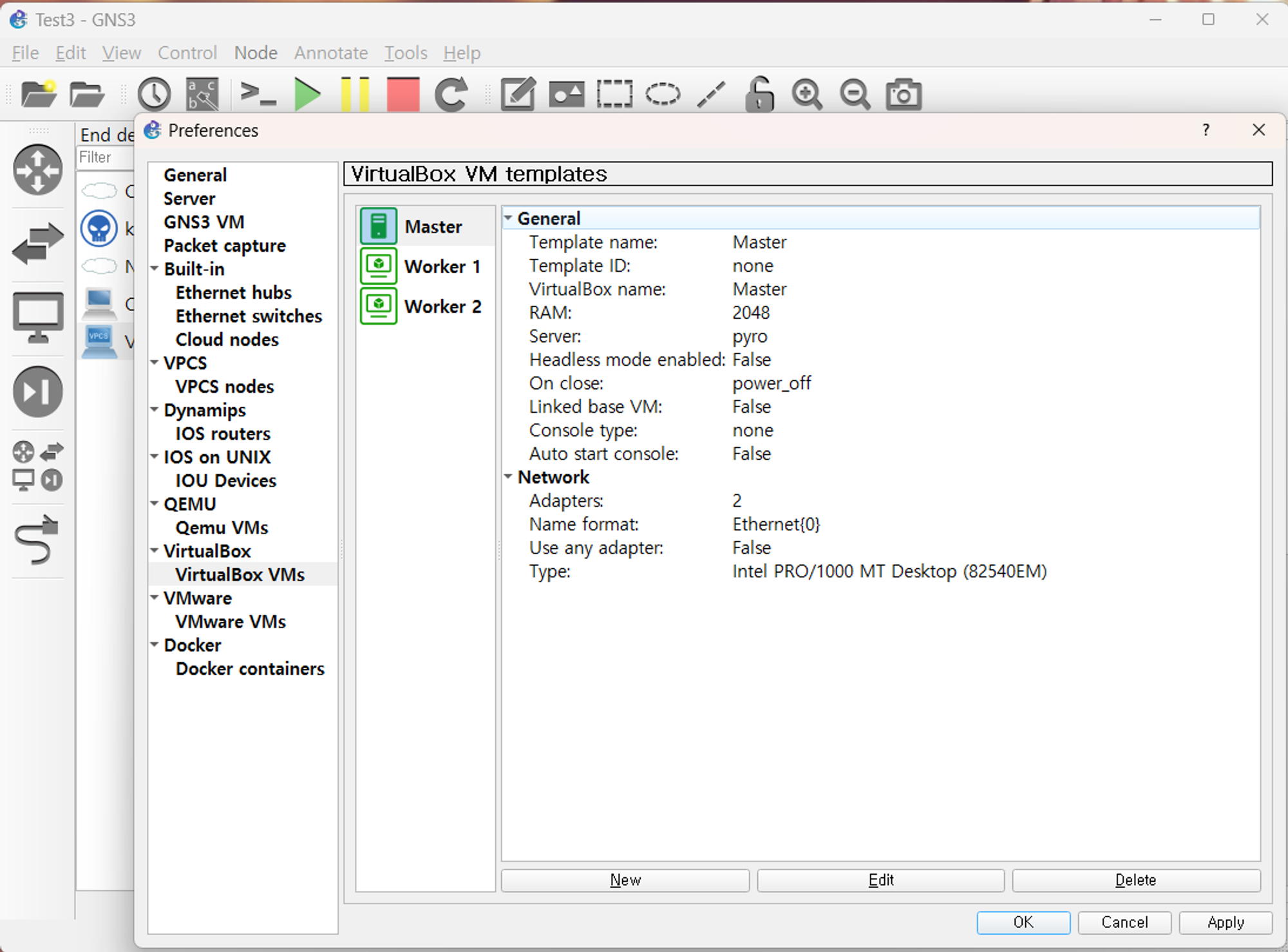Image resolution: width=1288 pixels, height=952 pixels.
Task: Select the Worker 2 template
Action: (x=425, y=306)
